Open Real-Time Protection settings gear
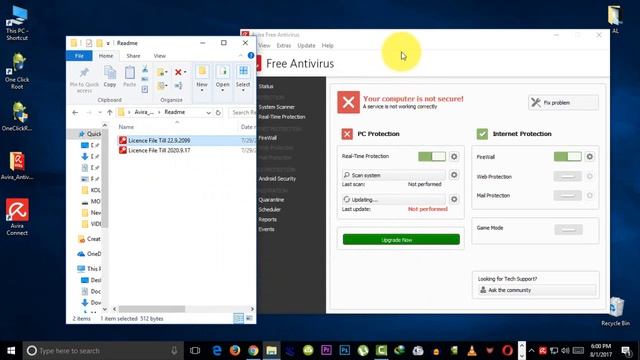The width and height of the screenshot is (640, 360). tap(454, 156)
